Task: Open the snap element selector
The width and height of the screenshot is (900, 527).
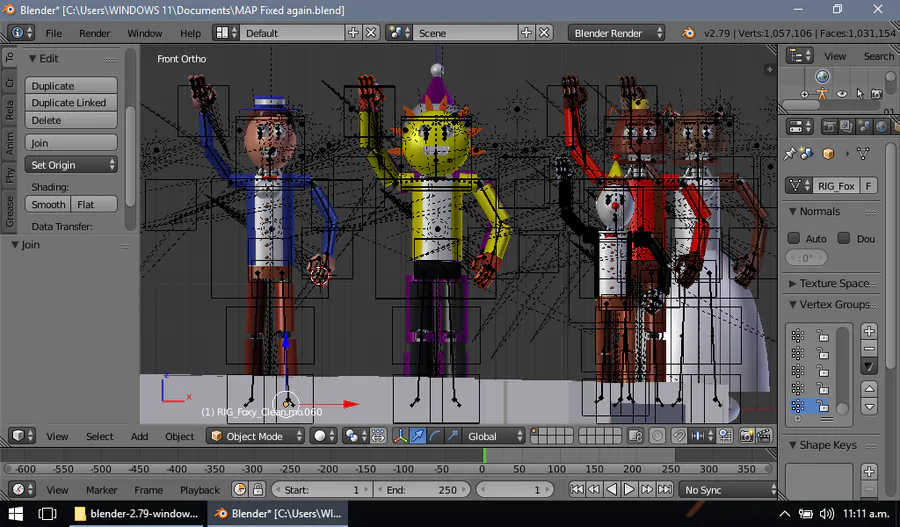Action: tap(700, 436)
